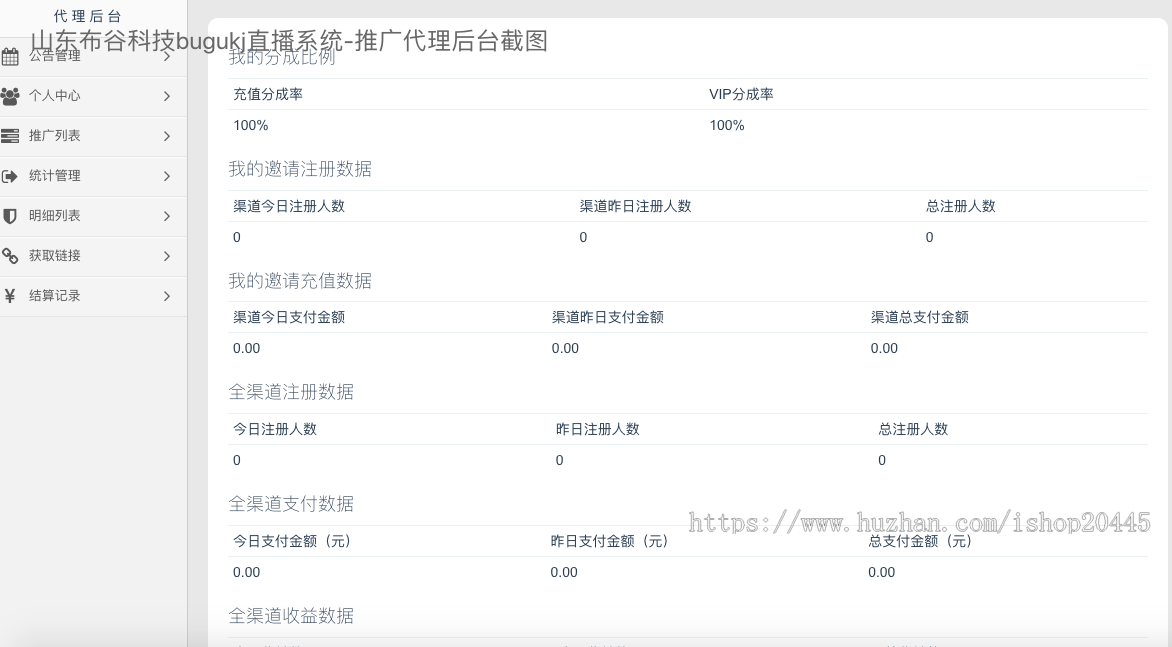The image size is (1172, 647).
Task: Click the 我的邀请注册数据 section heading
Action: pyautogui.click(x=300, y=169)
